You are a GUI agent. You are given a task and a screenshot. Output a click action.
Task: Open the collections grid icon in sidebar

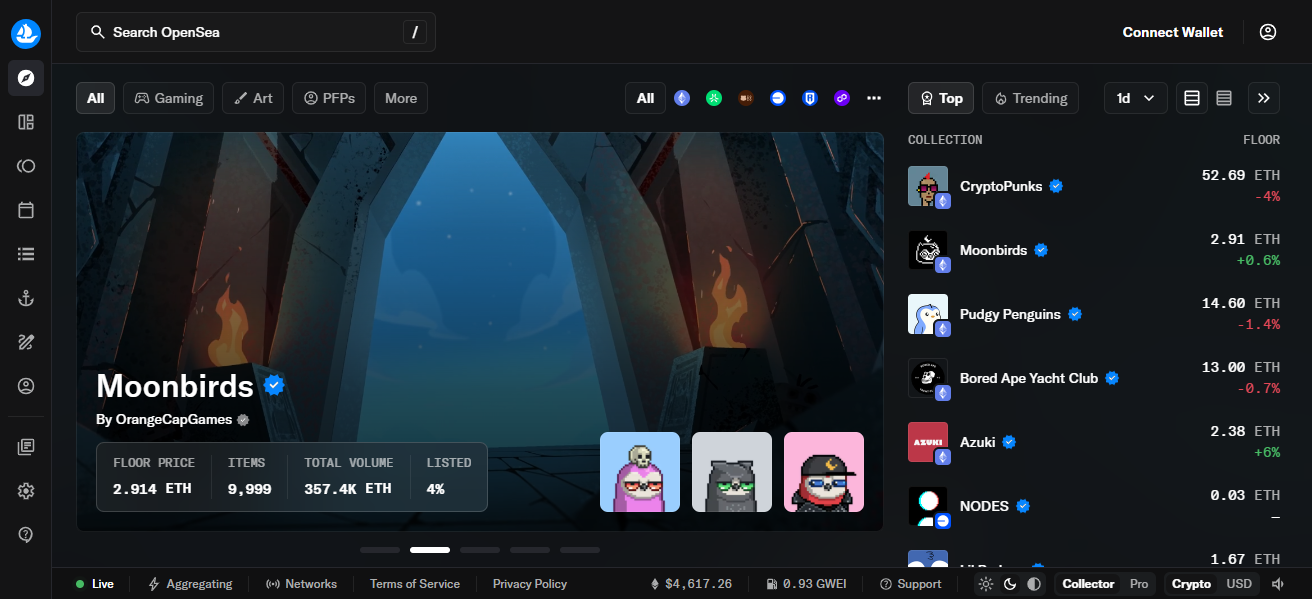[x=26, y=122]
